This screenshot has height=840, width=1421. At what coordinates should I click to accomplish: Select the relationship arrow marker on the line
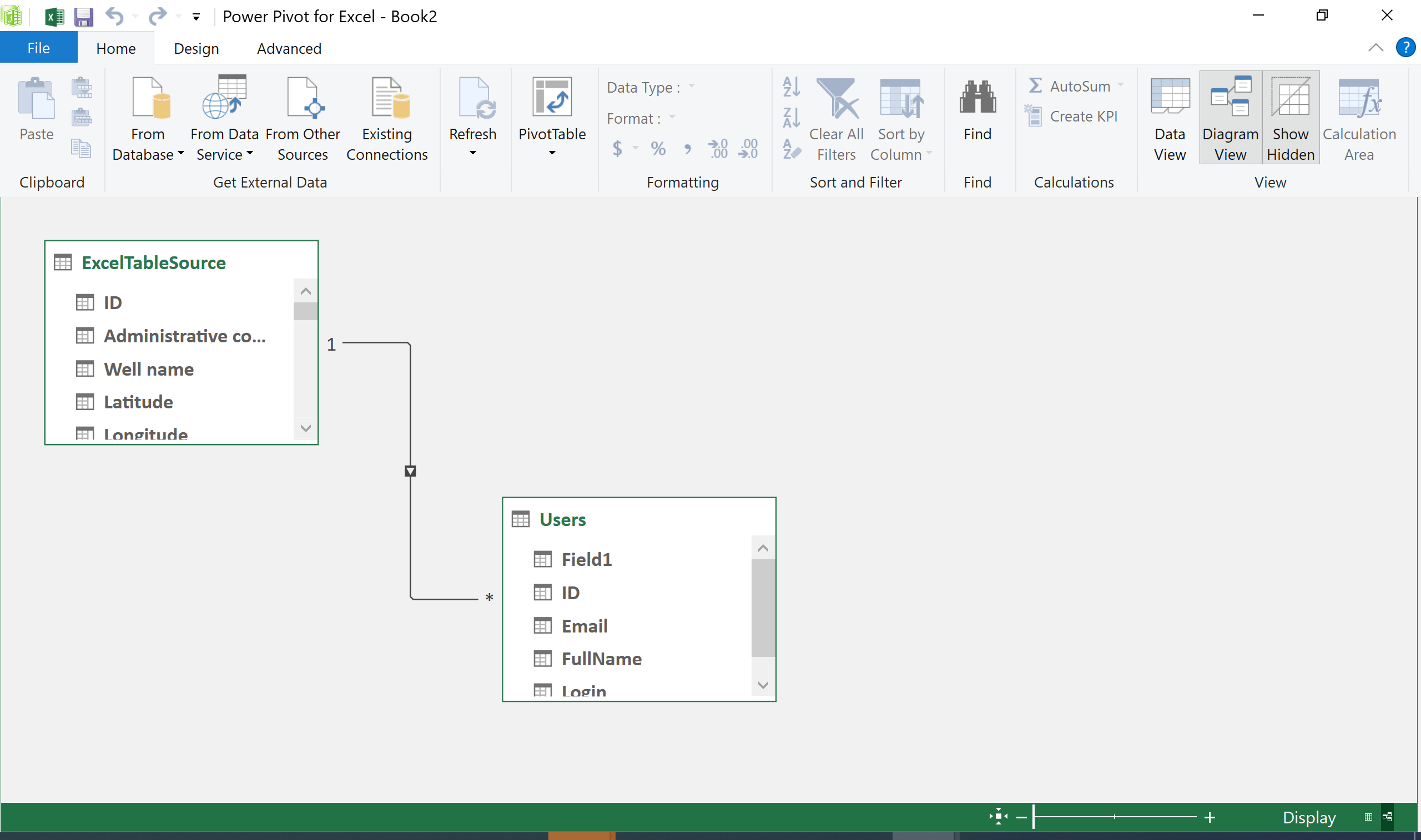tap(410, 471)
